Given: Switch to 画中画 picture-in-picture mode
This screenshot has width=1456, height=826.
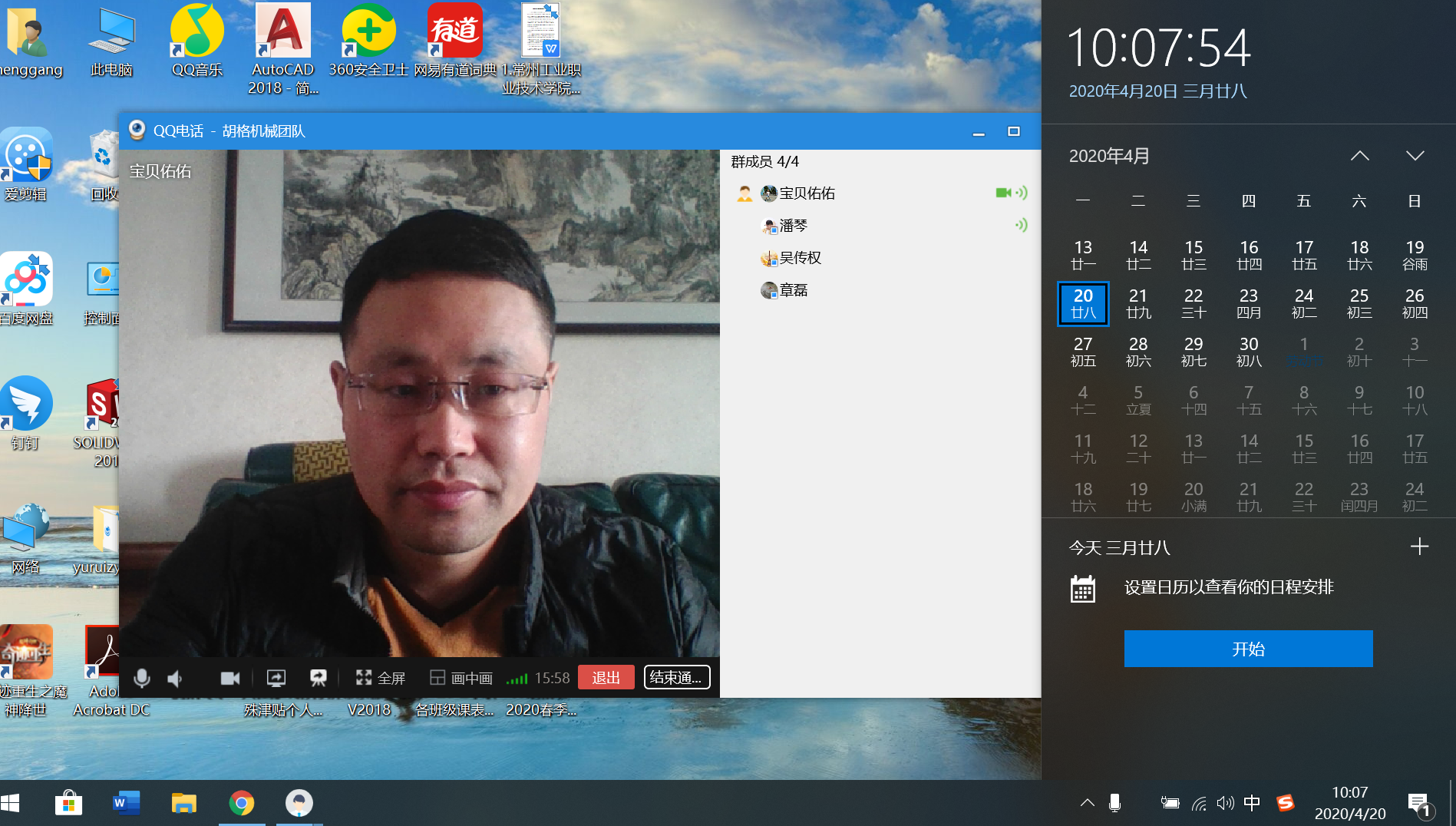Looking at the screenshot, I should point(461,678).
